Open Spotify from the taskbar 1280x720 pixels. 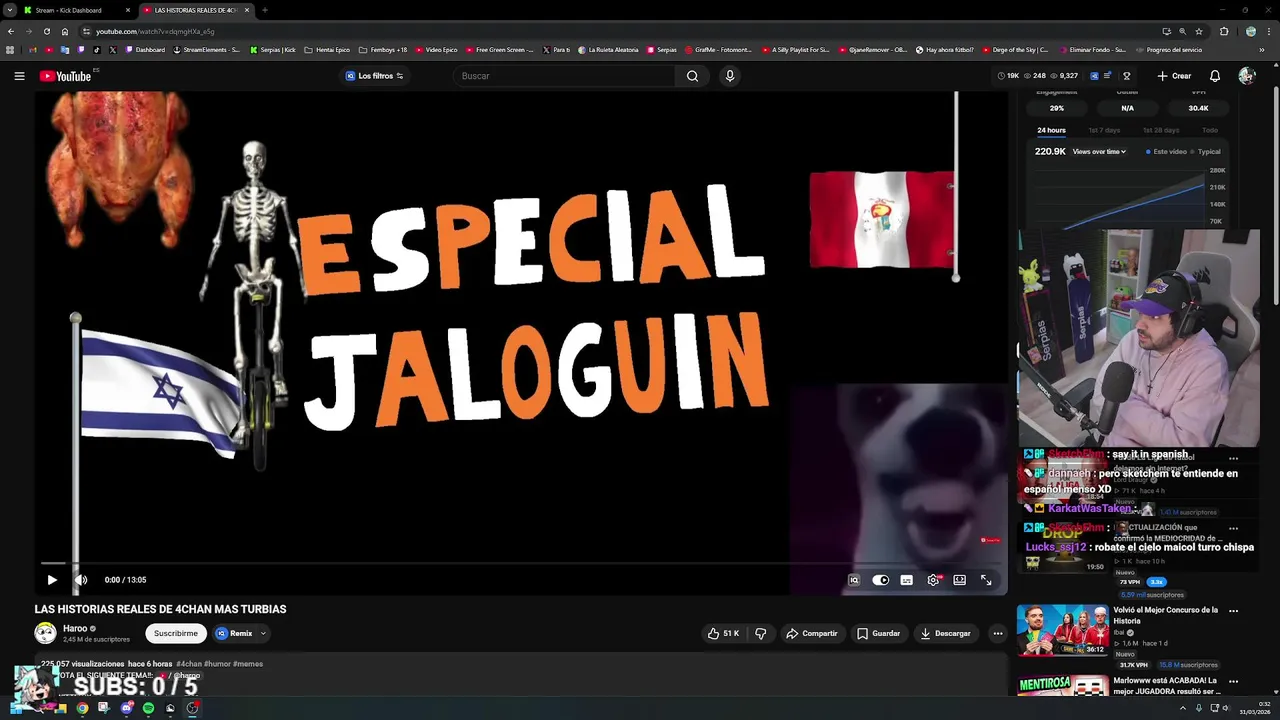[x=148, y=708]
